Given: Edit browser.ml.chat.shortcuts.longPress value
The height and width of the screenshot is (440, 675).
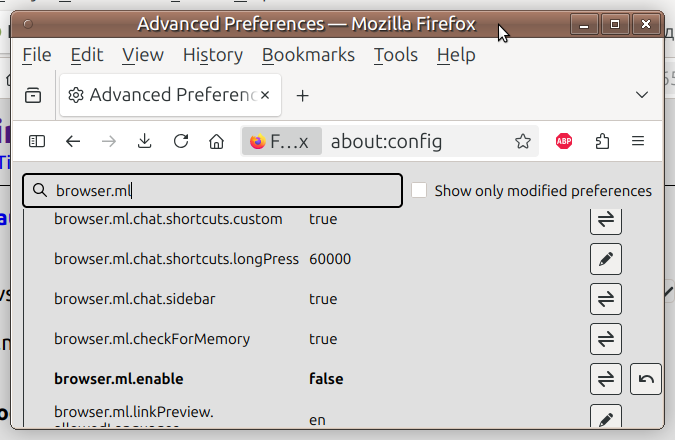Looking at the screenshot, I should pos(605,259).
